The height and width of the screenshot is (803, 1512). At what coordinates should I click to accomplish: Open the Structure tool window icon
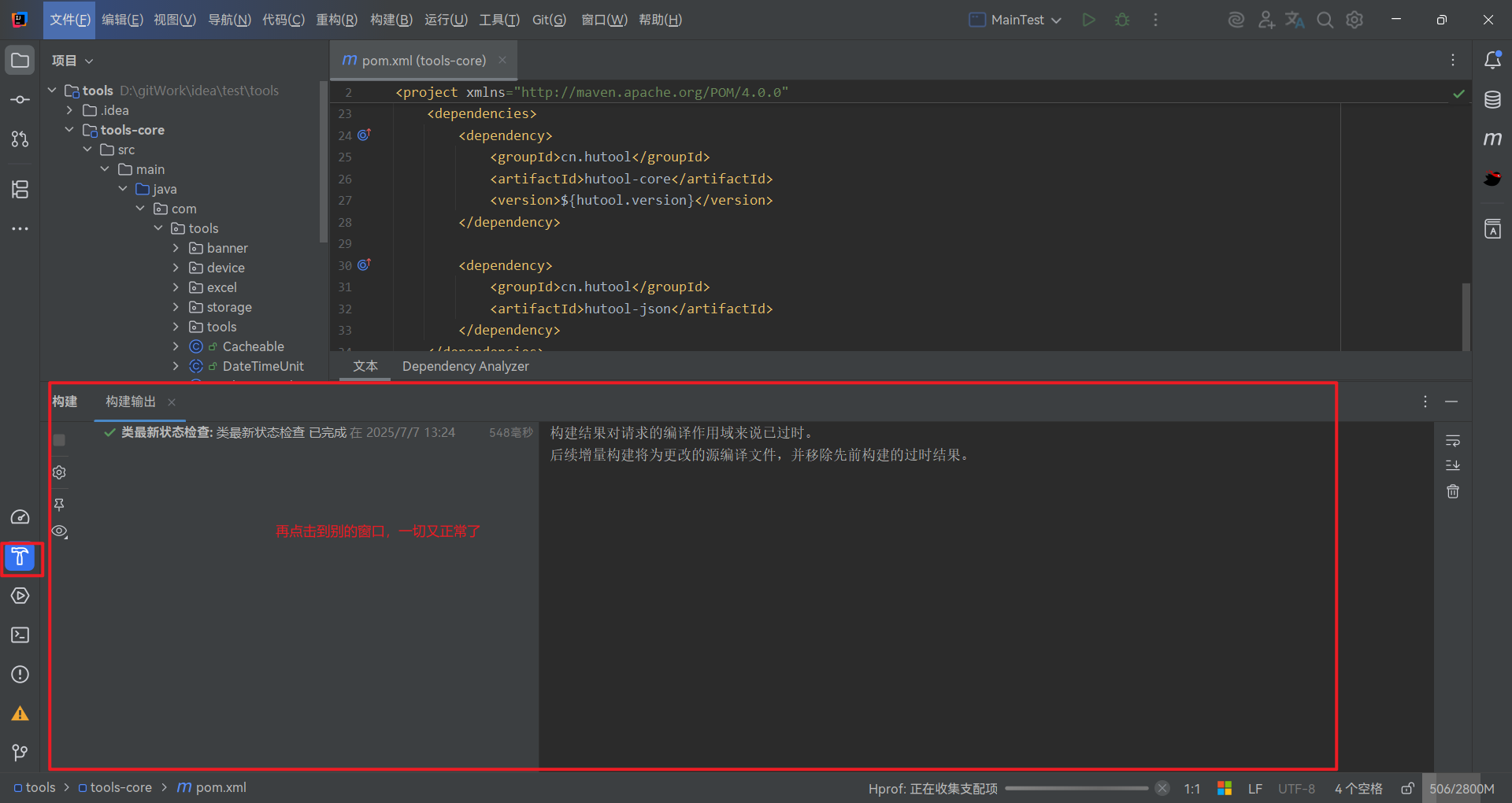[20, 189]
